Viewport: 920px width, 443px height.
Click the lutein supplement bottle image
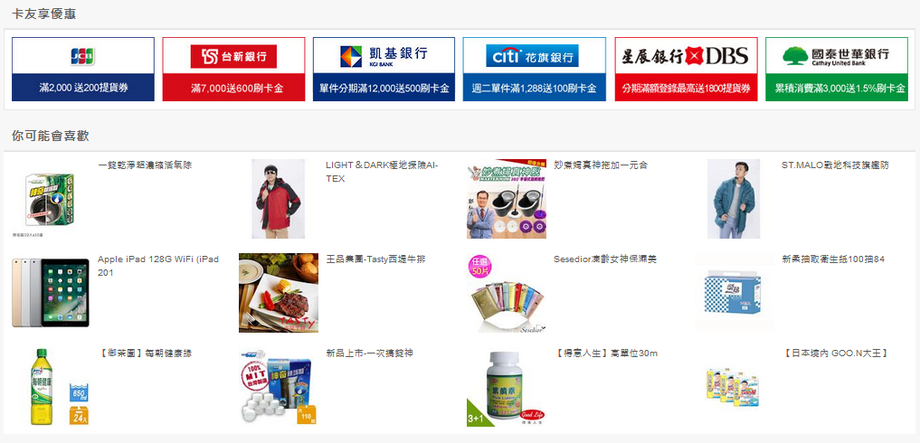[506, 387]
